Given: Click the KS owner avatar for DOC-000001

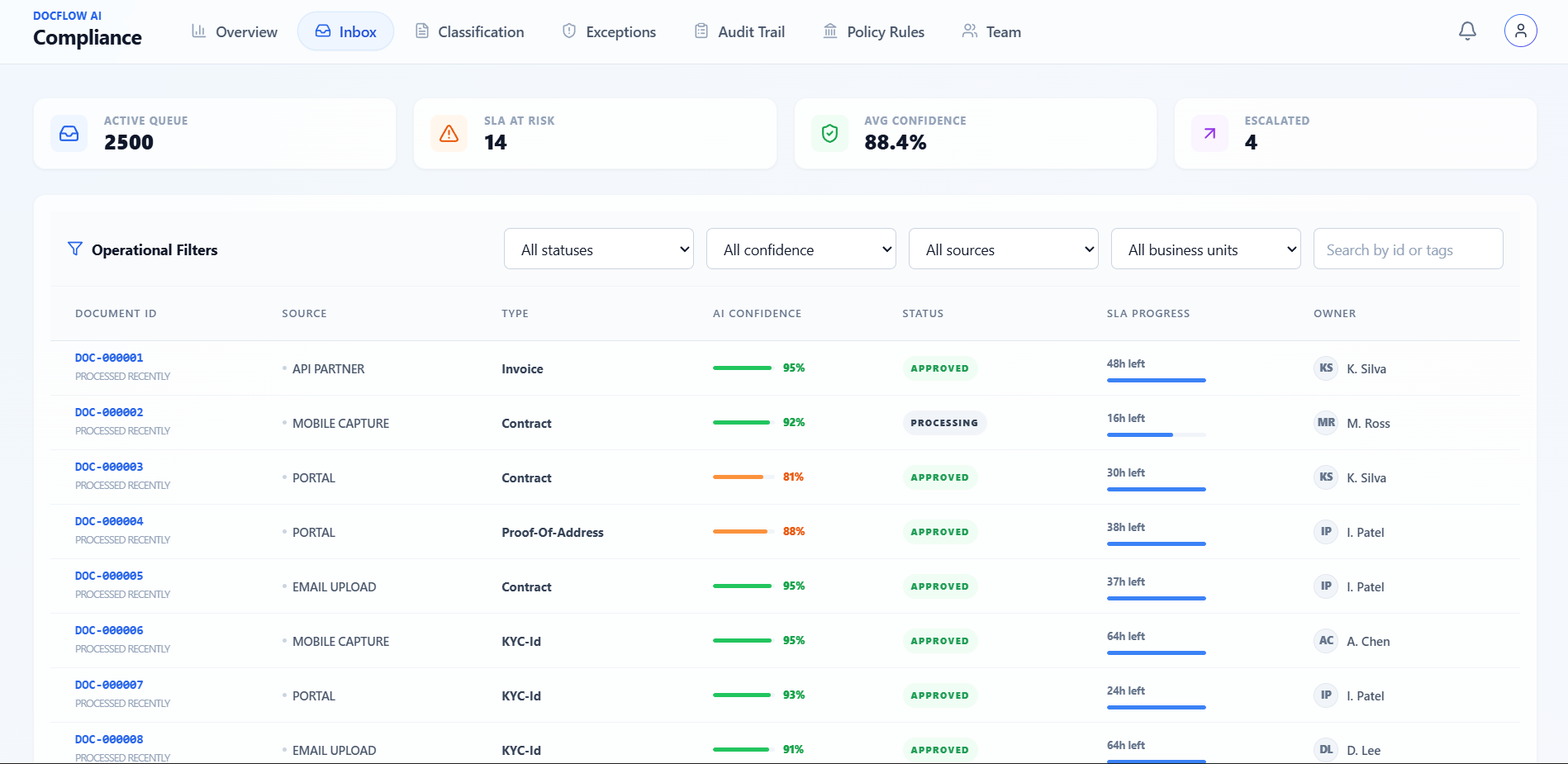Looking at the screenshot, I should pos(1326,368).
